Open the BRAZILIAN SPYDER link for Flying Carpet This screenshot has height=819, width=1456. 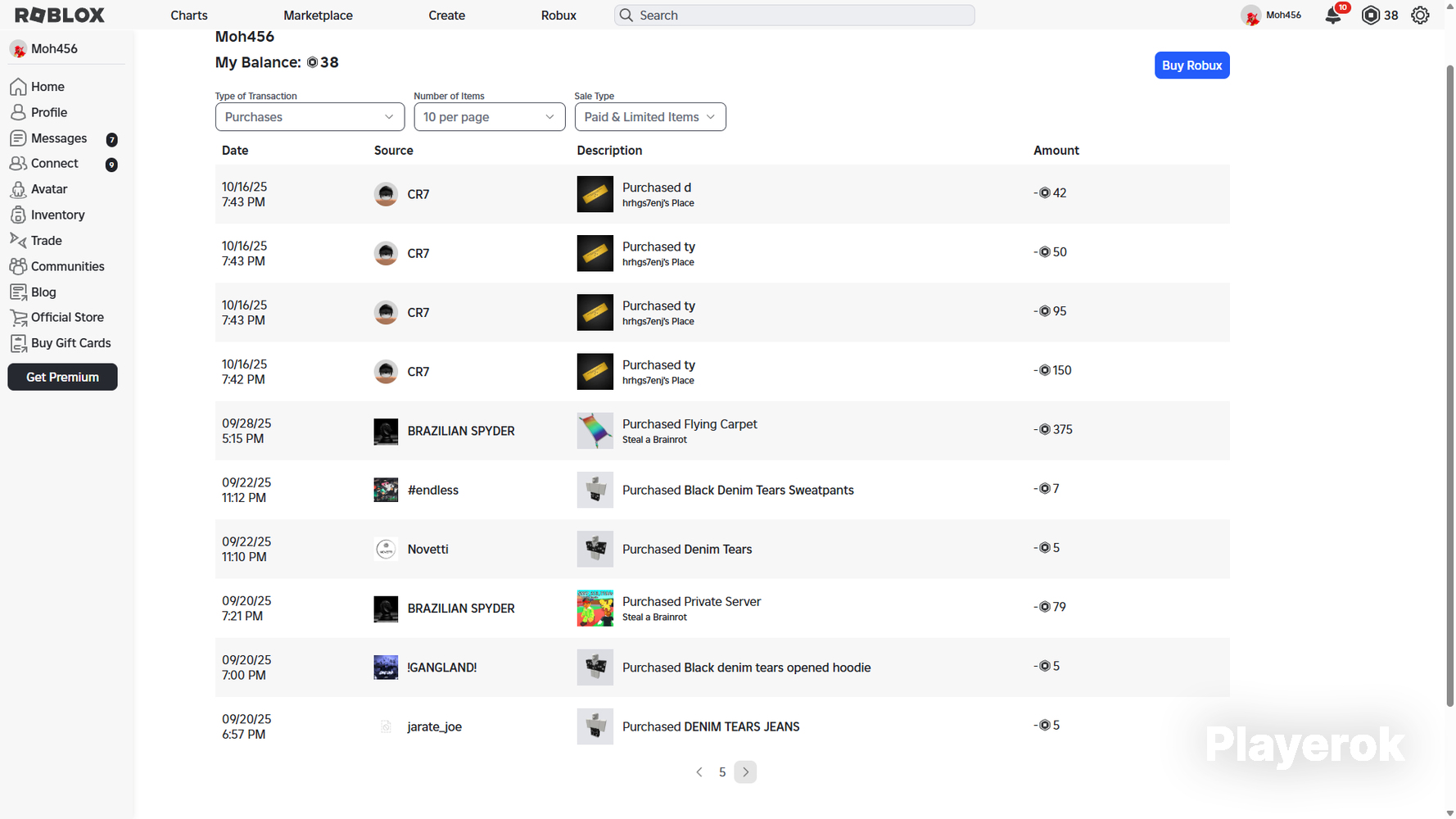461,431
